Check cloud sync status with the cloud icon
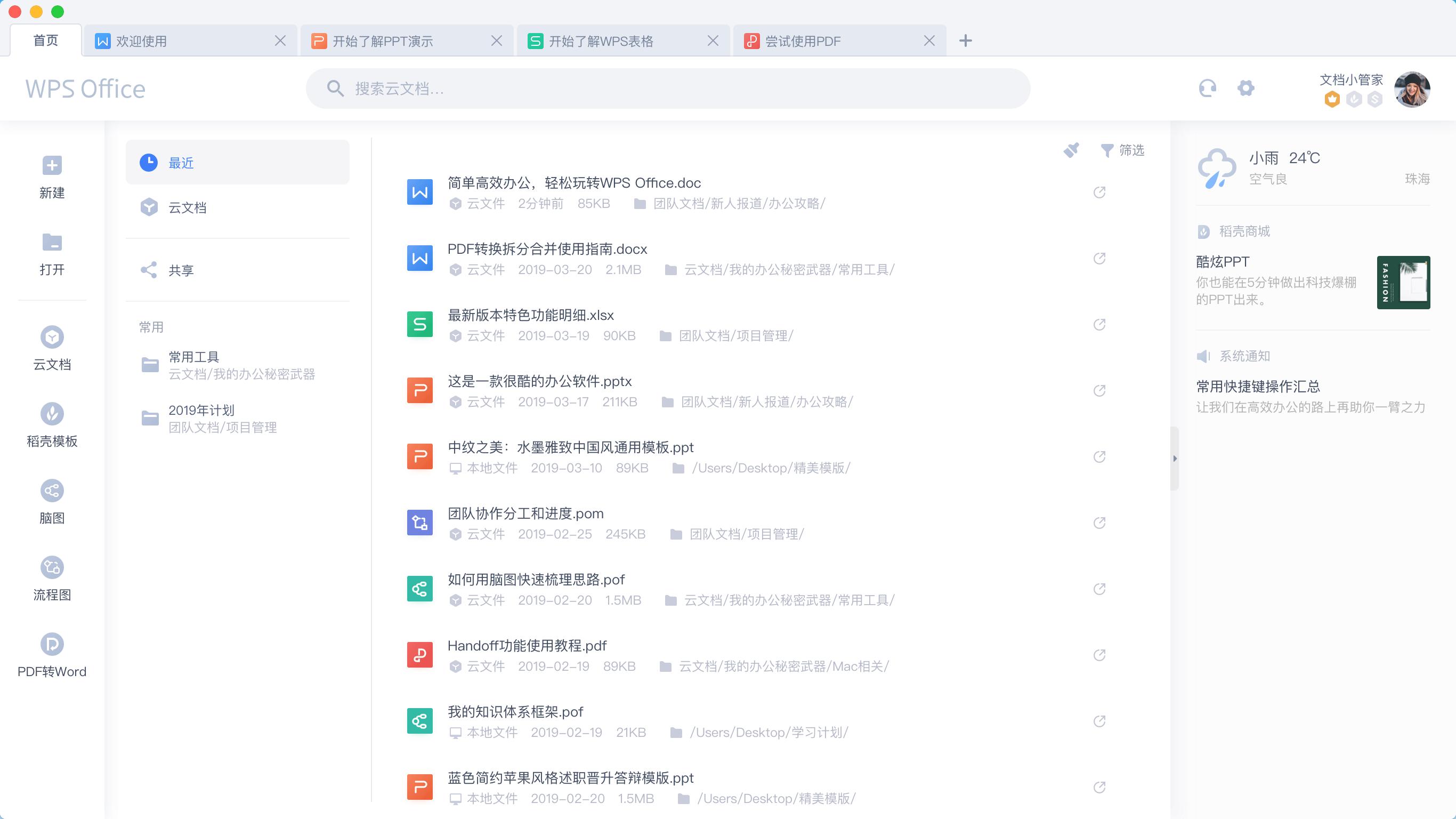This screenshot has height=819, width=1456. (1207, 87)
